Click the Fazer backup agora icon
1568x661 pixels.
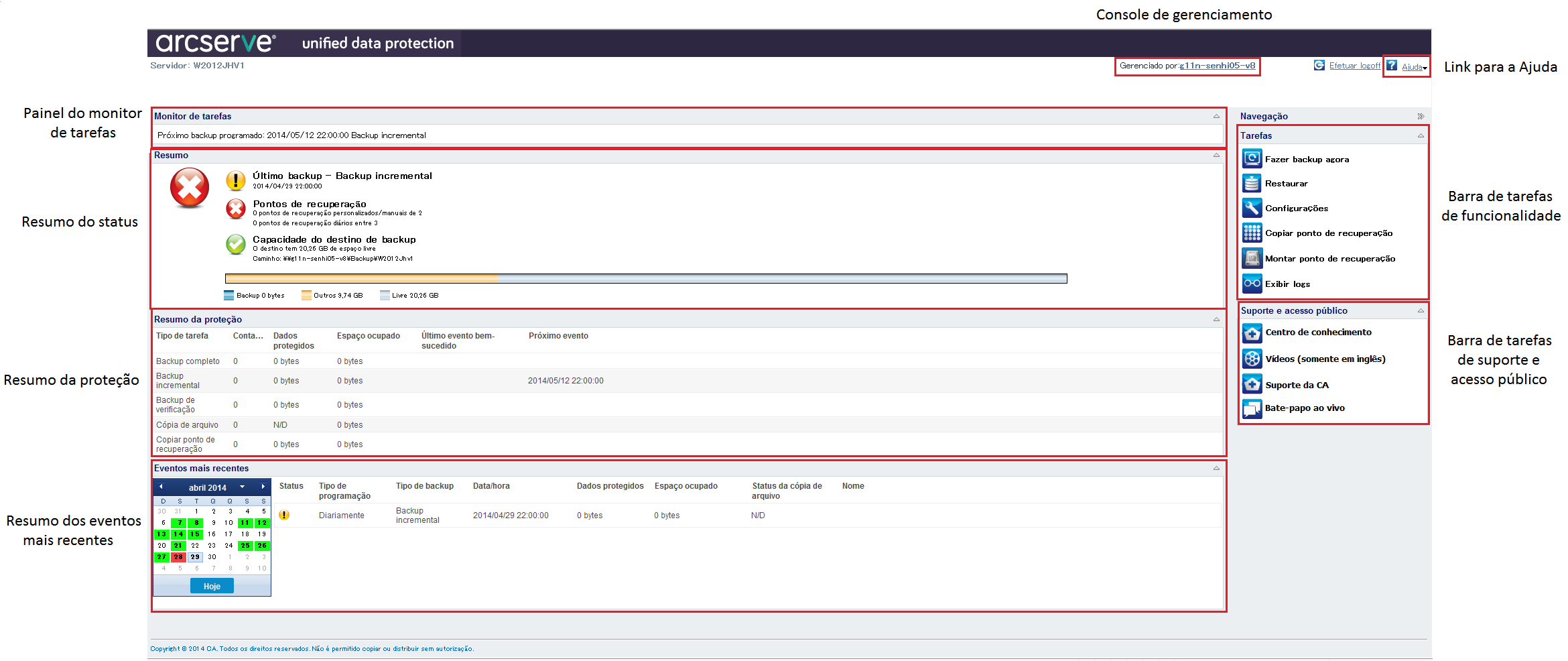[1252, 159]
